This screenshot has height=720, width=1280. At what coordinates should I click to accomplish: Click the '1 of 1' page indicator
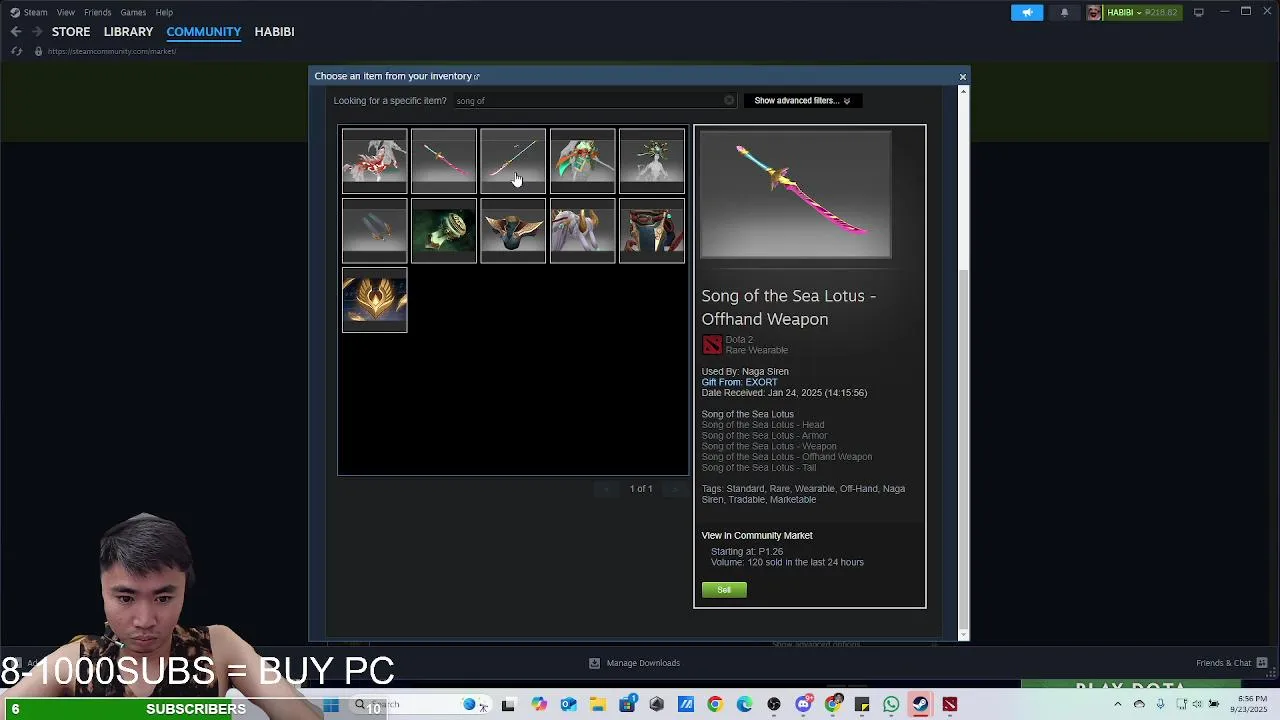tap(641, 489)
